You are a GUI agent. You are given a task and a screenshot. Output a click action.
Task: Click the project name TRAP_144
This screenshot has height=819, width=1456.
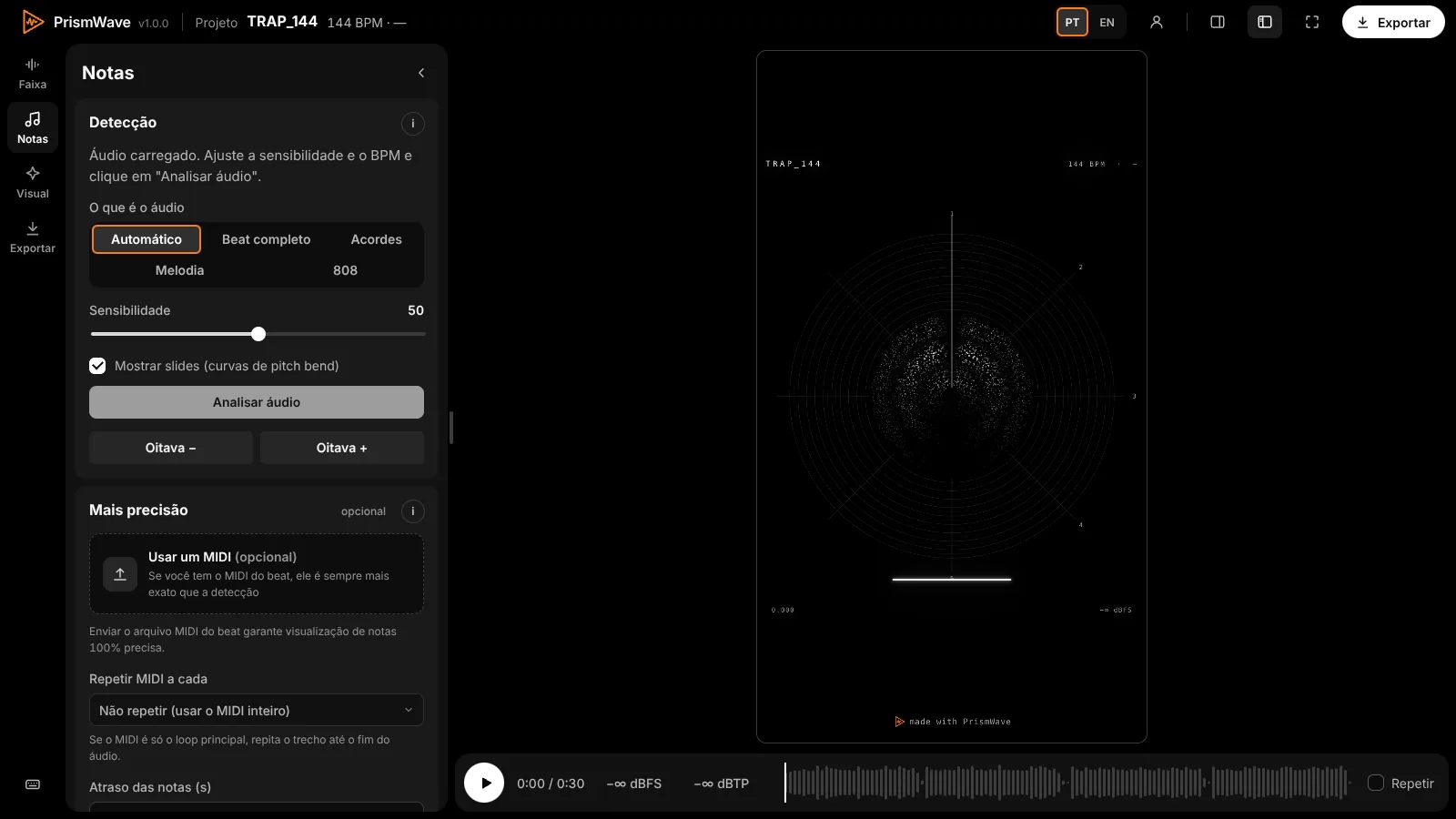[282, 22]
